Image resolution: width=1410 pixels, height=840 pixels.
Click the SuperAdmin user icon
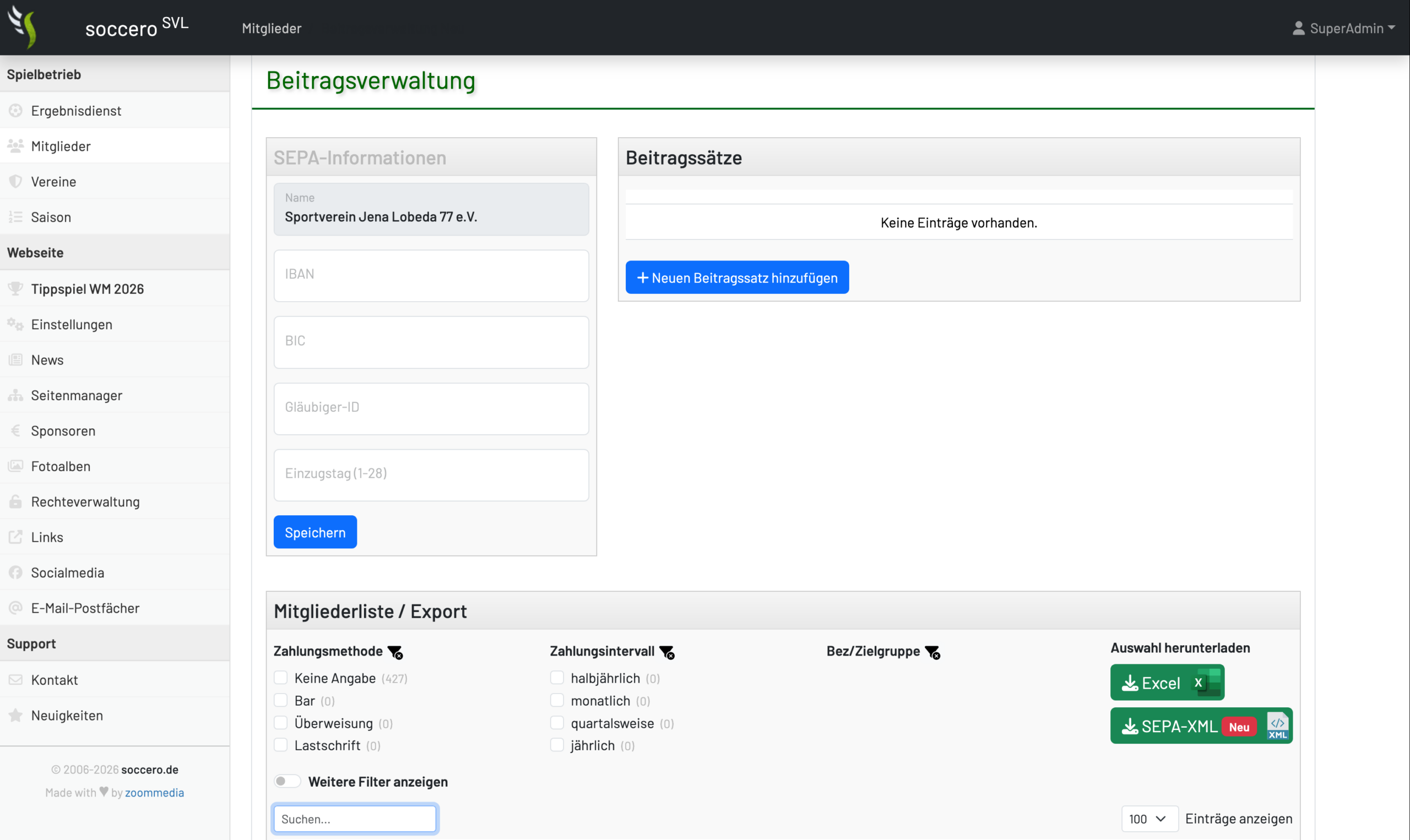pyautogui.click(x=1298, y=28)
